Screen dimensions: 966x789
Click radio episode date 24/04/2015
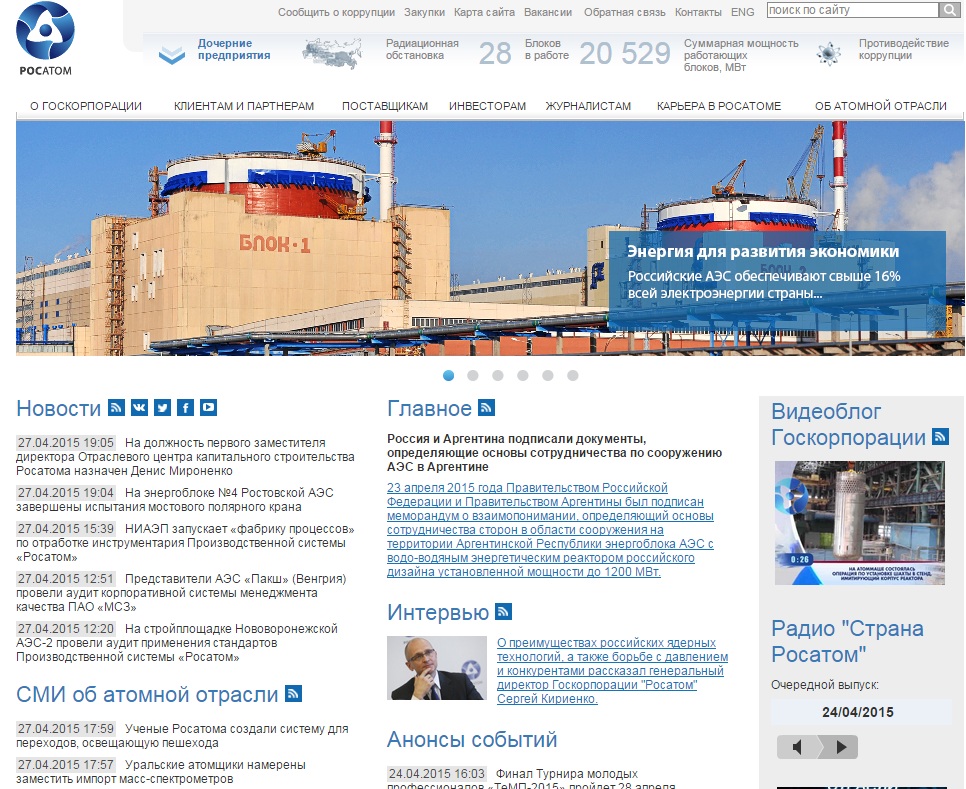[858, 712]
